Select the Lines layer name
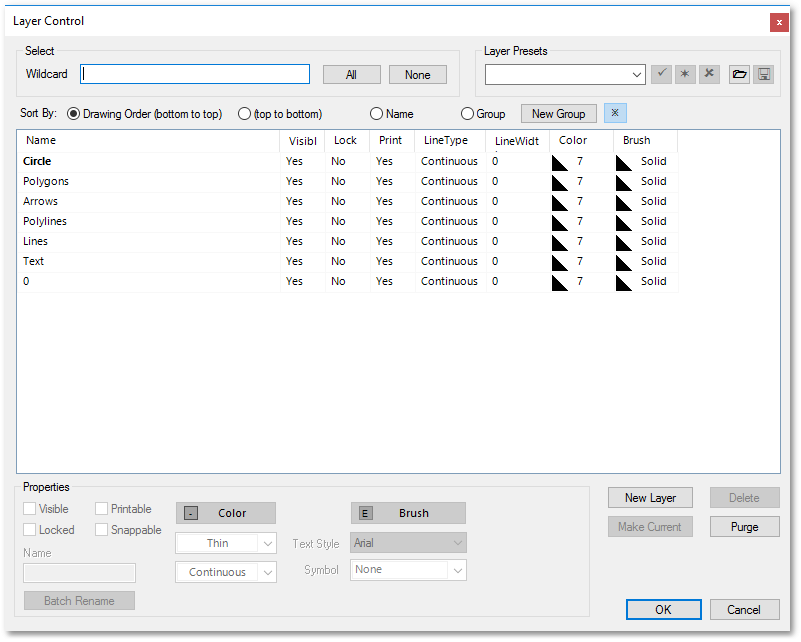Viewport: 801px width, 642px height. click(x=35, y=241)
